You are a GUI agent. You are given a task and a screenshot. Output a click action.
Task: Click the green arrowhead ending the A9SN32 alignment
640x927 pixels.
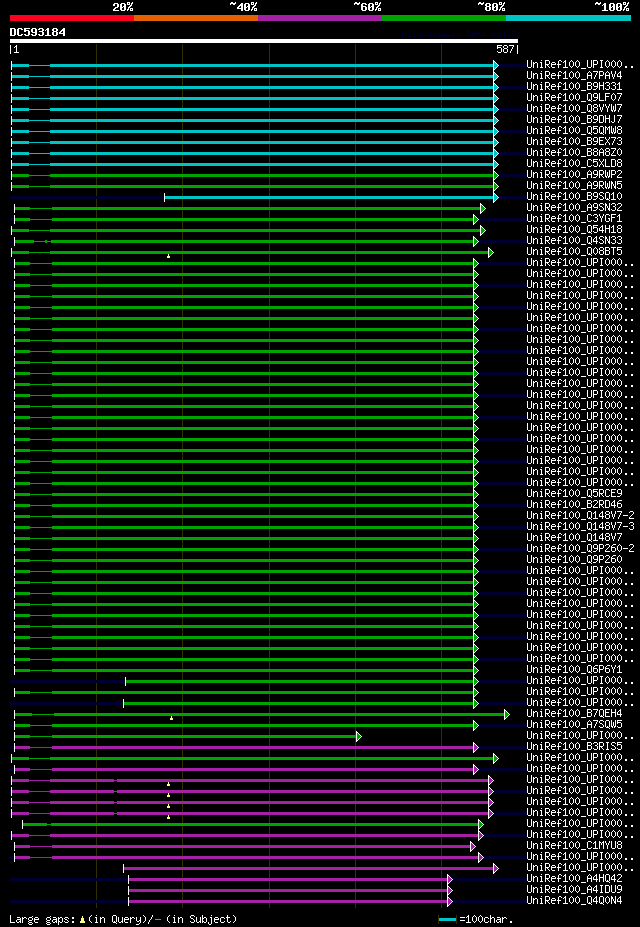pos(482,208)
